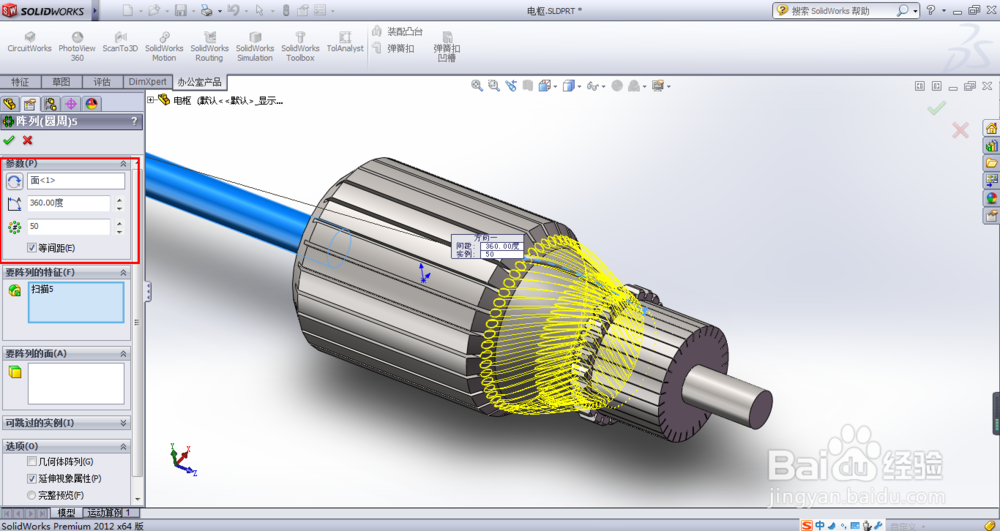Screen dimensions: 1000x531
Task: Confirm pattern with green checkmark in panel
Action: tap(9, 140)
